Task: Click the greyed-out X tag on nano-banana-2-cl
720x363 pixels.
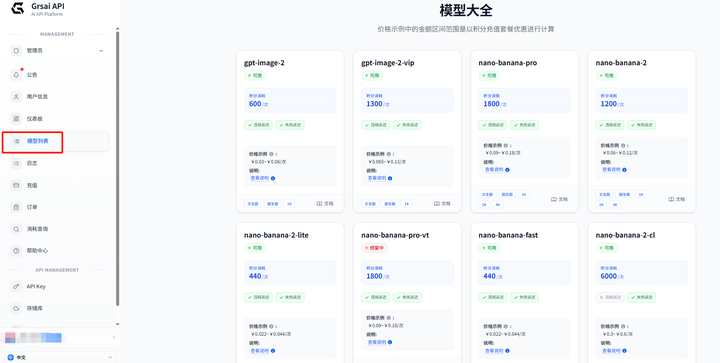Action: pos(610,297)
